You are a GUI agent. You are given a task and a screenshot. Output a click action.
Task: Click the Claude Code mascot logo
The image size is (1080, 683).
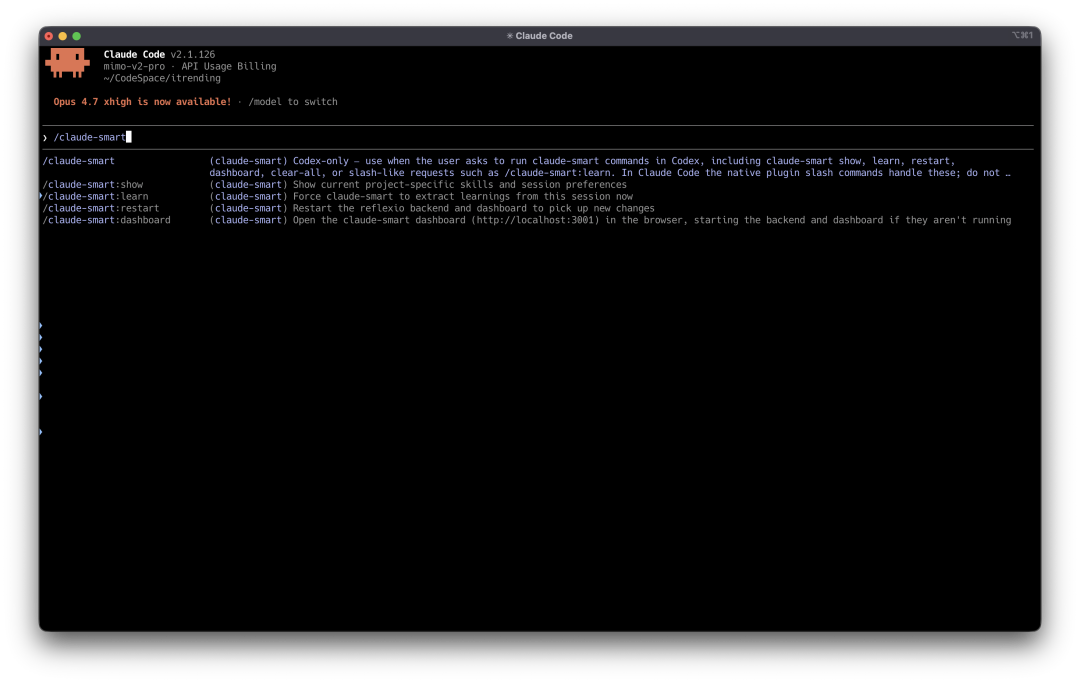coord(68,63)
